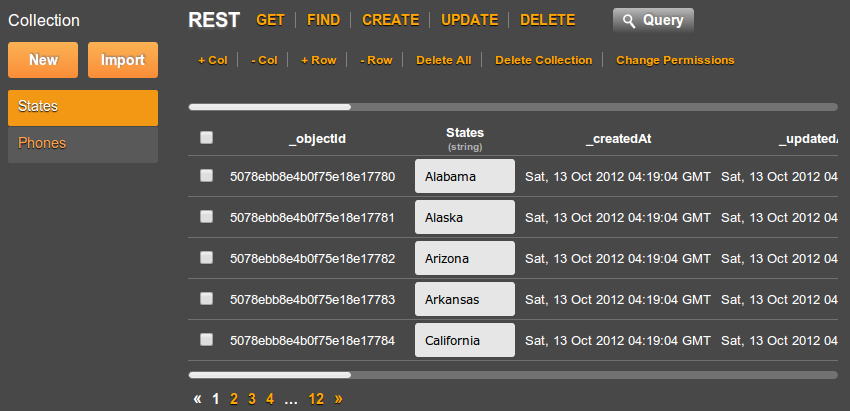Edit the Alaska state field
Image resolution: width=850 pixels, height=411 pixels.
(x=464, y=217)
